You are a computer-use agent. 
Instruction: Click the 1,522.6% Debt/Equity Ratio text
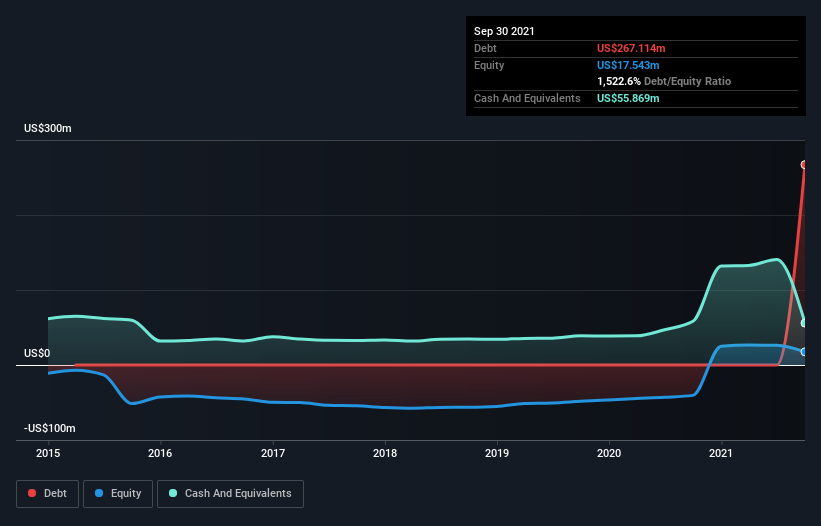[x=664, y=82]
